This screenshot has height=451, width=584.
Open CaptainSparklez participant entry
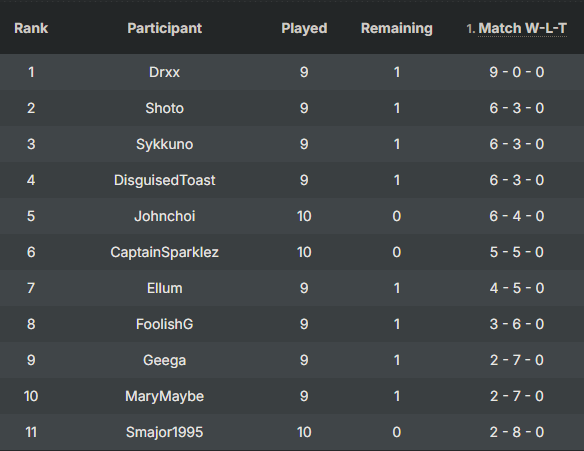165,252
